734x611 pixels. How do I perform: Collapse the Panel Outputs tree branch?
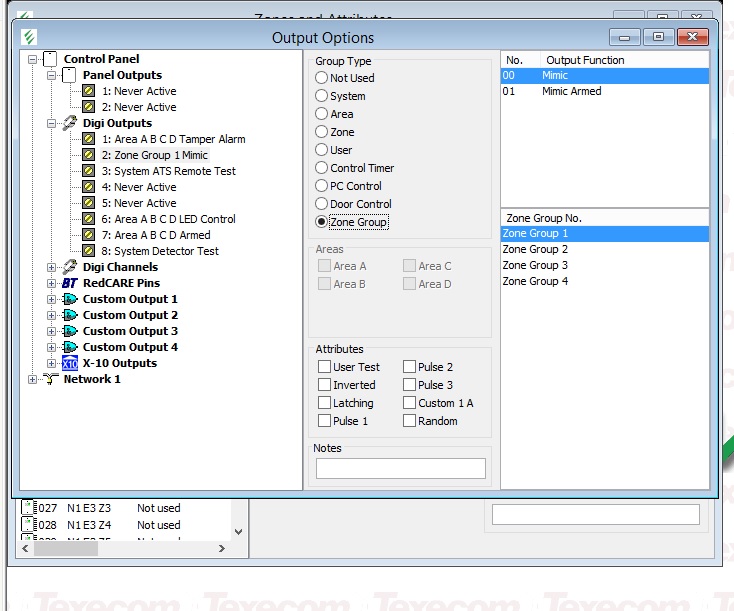[x=52, y=75]
